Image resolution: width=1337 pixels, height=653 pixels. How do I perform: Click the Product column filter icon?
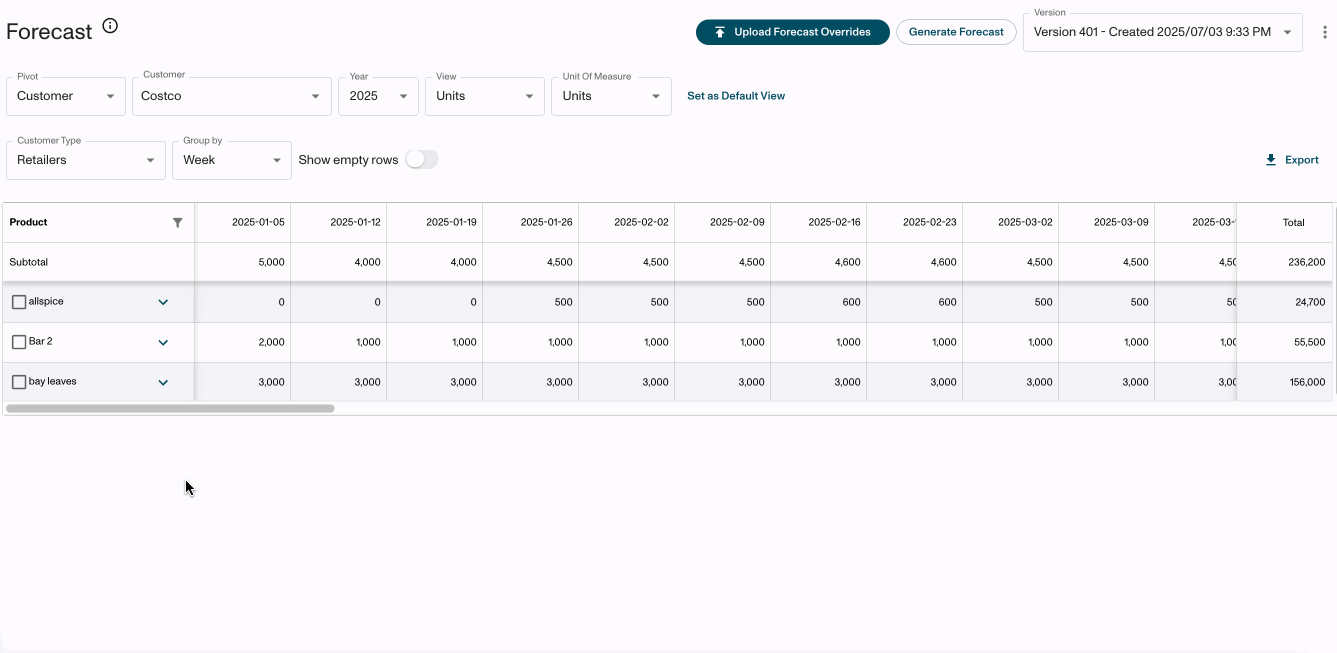[178, 223]
